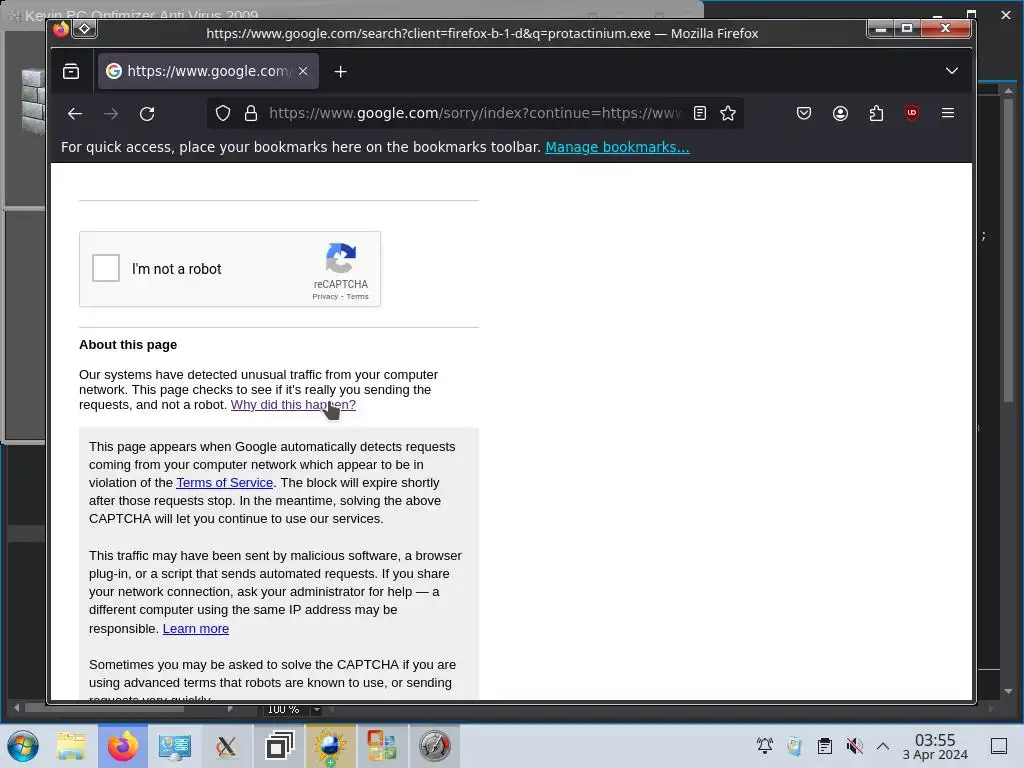The height and width of the screenshot is (768, 1024).
Task: Open tracking protection shield icon
Action: 223,114
